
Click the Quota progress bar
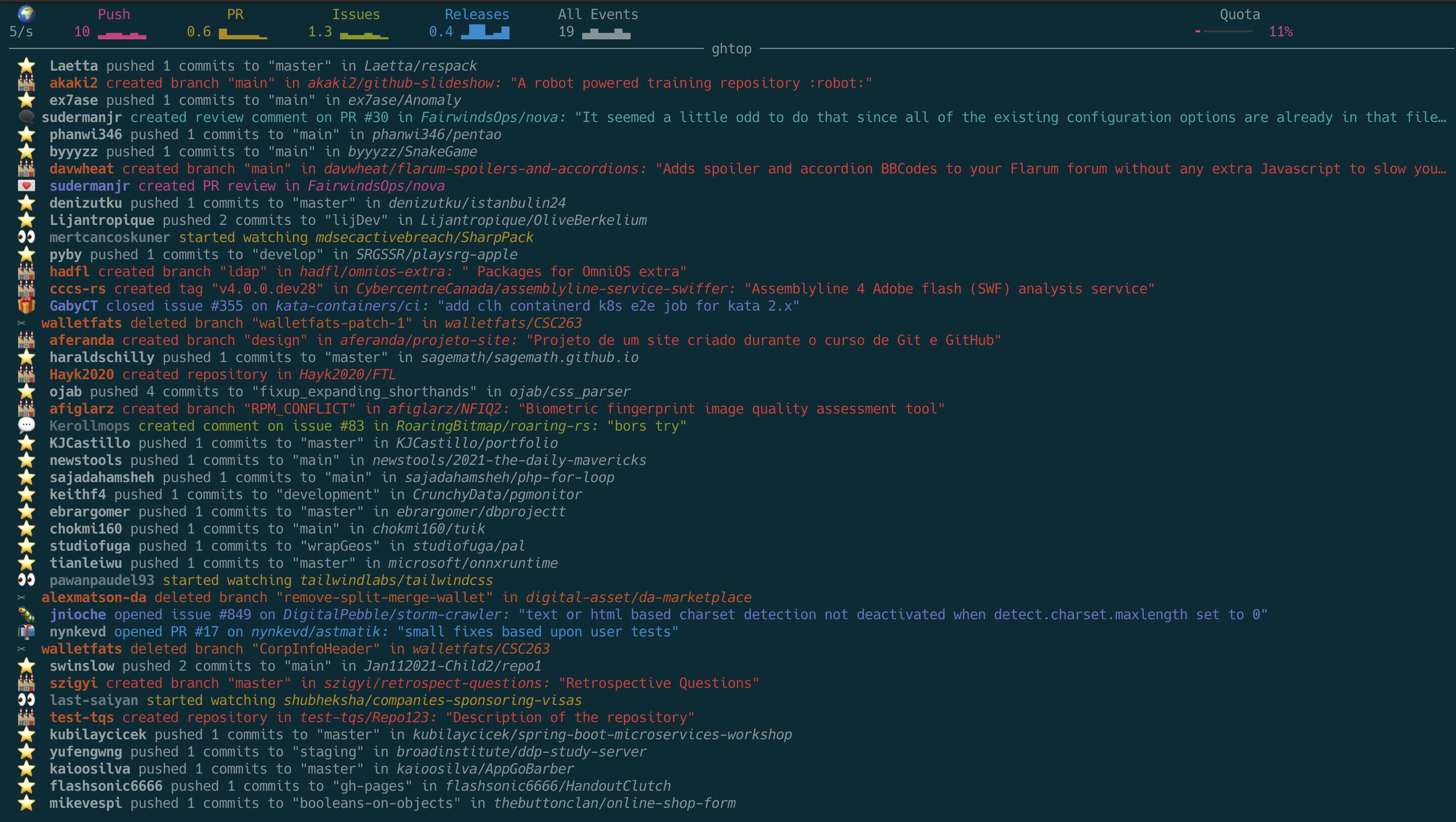1224,32
